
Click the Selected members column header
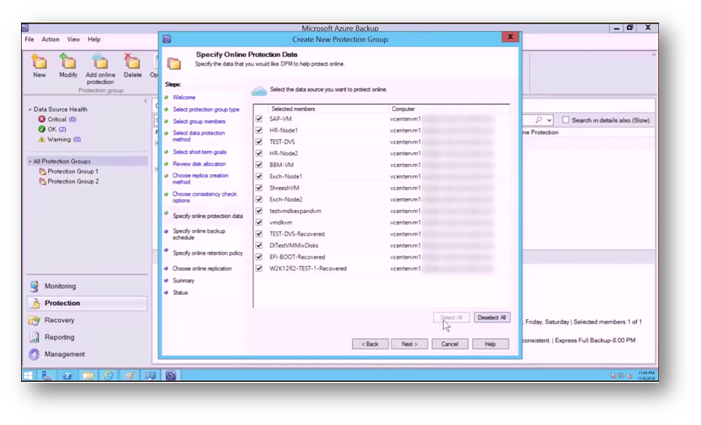click(293, 109)
